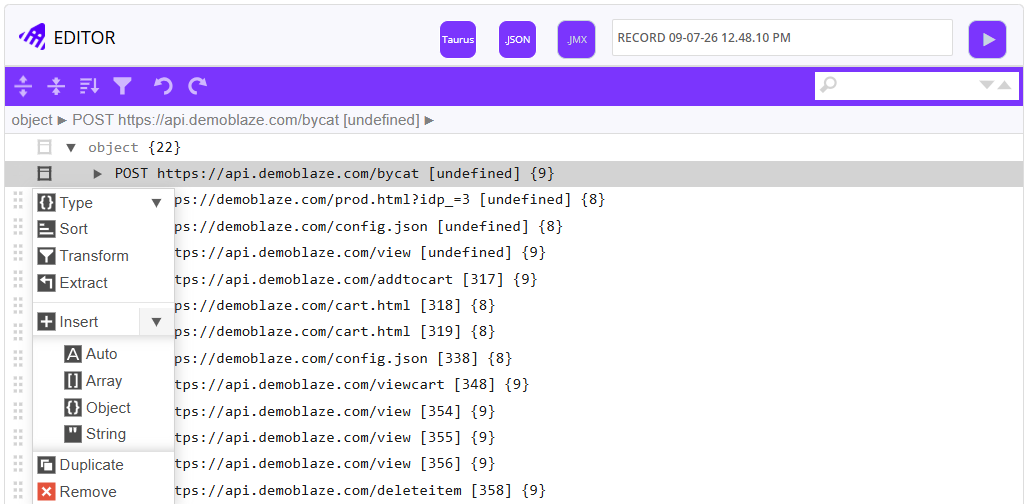Collapse all fields icon in toolbar
The image size is (1025, 504).
56,86
